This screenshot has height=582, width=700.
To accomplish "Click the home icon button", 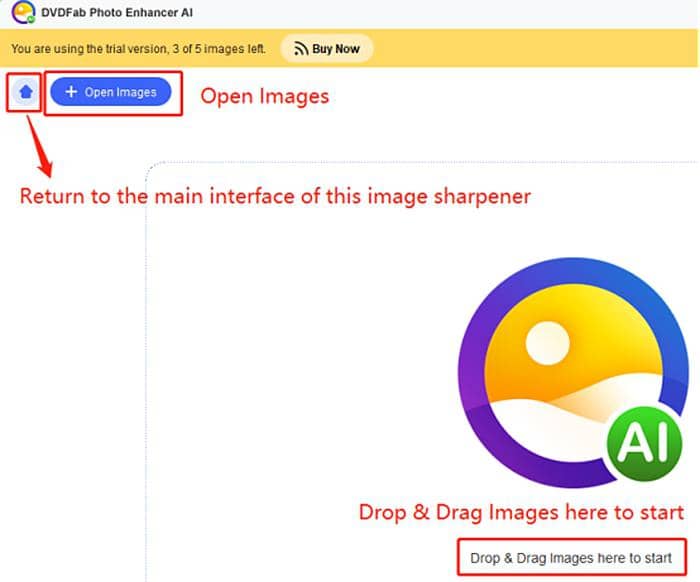I will [25, 92].
